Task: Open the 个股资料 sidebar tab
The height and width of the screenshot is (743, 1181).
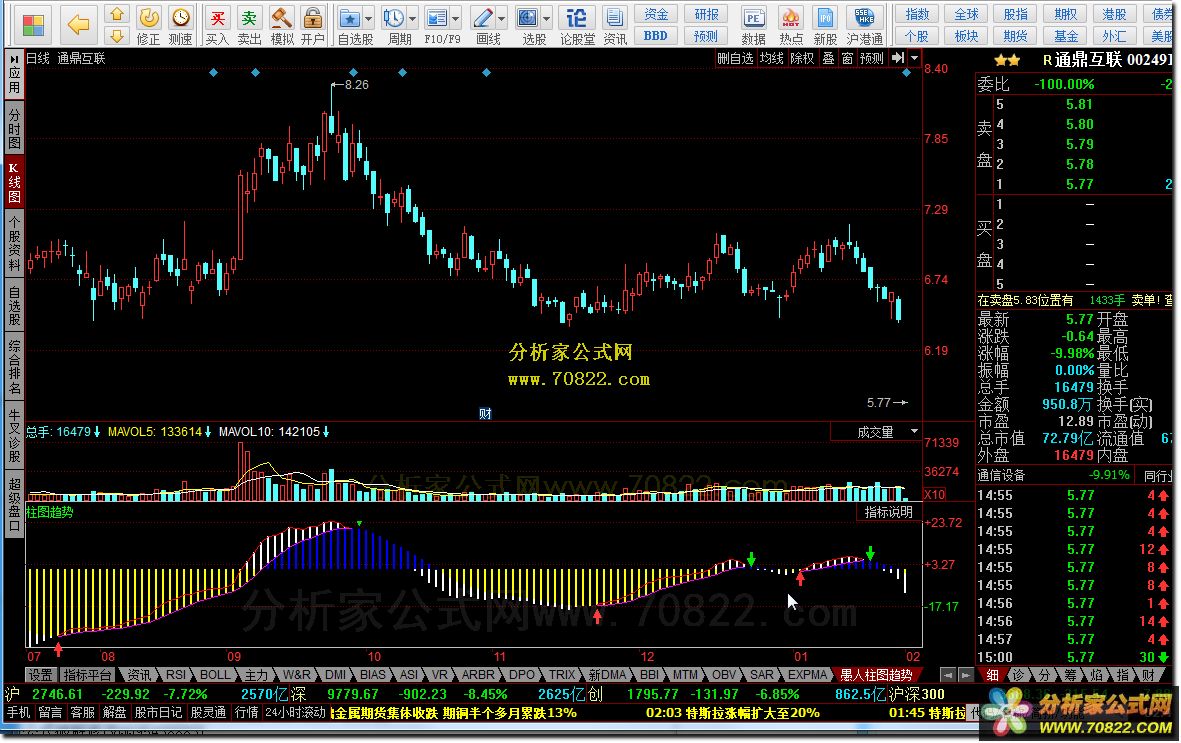Action: point(14,243)
